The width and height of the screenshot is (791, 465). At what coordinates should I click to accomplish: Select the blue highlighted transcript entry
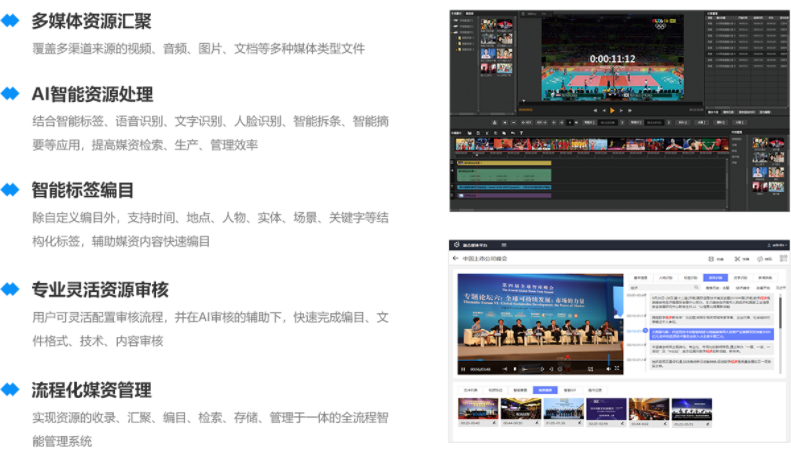710,333
